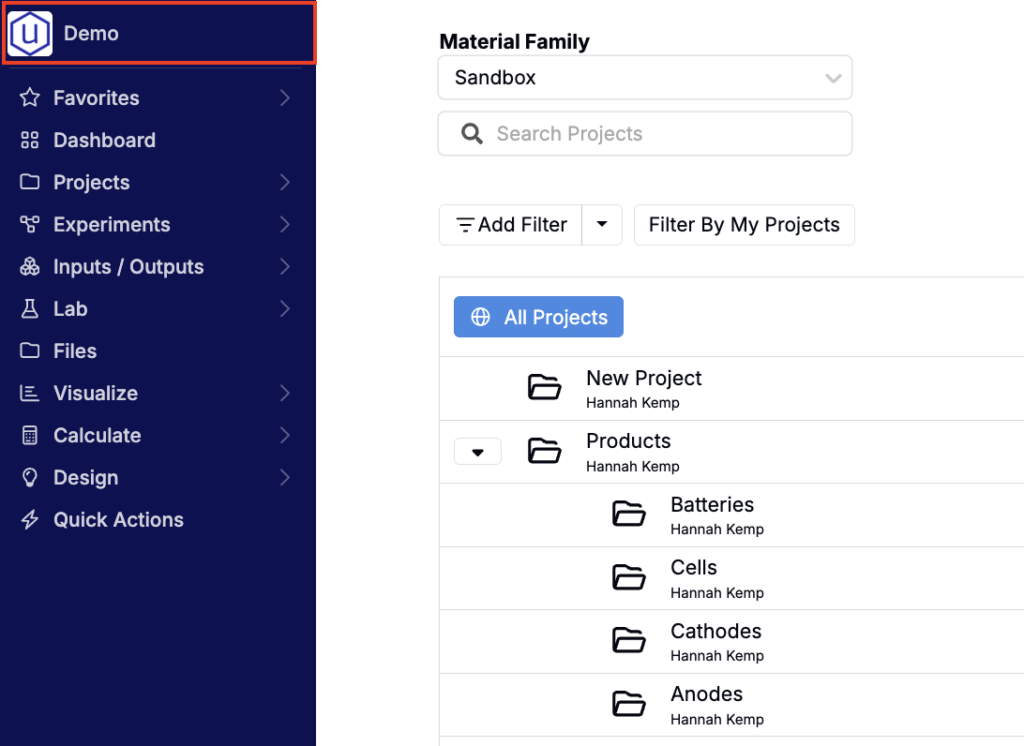This screenshot has width=1024, height=746.
Task: Click the Add Filter button
Action: coord(511,225)
